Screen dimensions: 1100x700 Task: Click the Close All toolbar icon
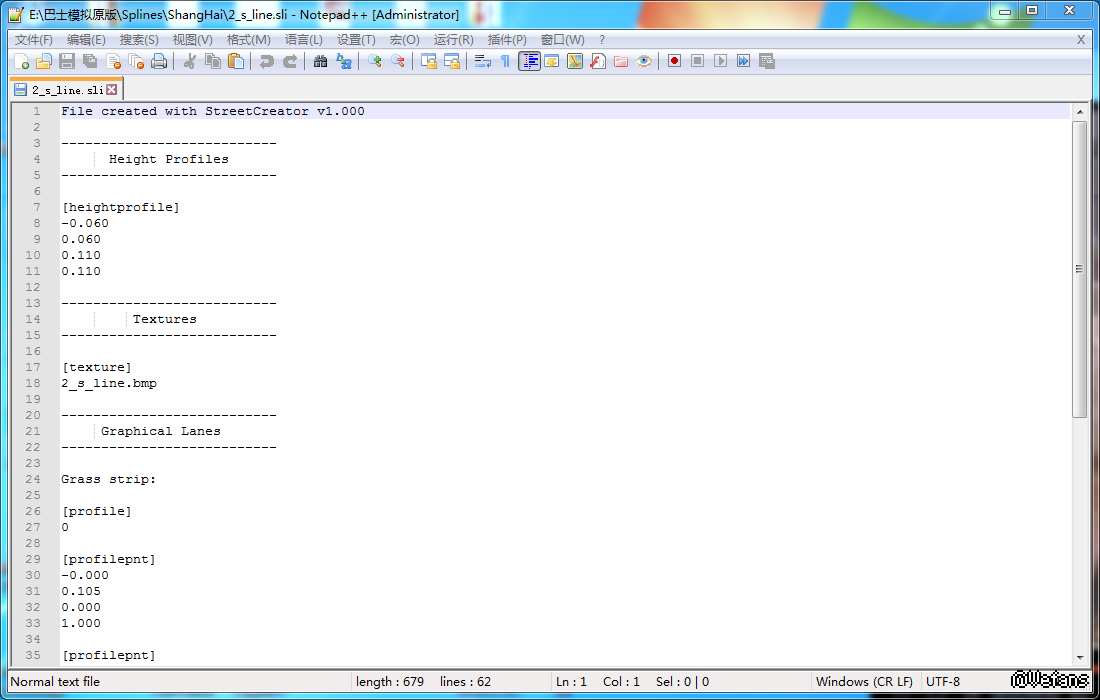pyautogui.click(x=137, y=62)
